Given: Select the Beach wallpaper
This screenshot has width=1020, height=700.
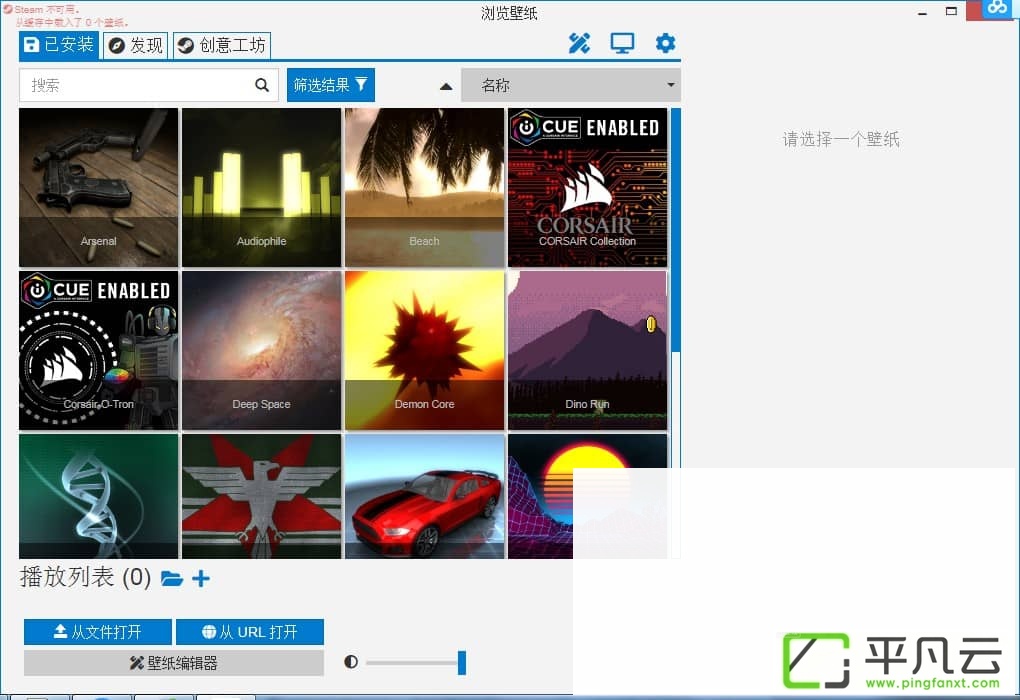Looking at the screenshot, I should [x=424, y=187].
